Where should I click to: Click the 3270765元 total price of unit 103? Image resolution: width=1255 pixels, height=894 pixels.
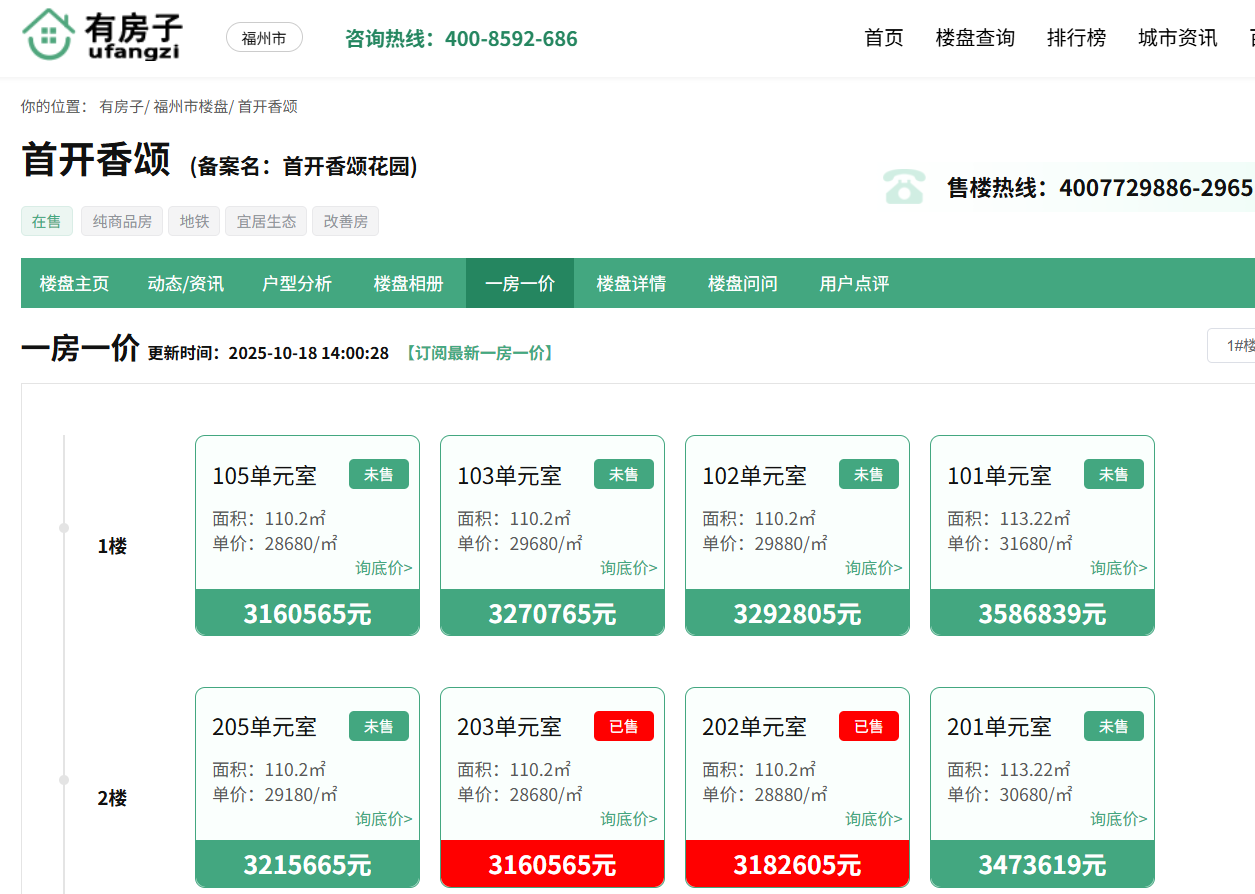[552, 613]
